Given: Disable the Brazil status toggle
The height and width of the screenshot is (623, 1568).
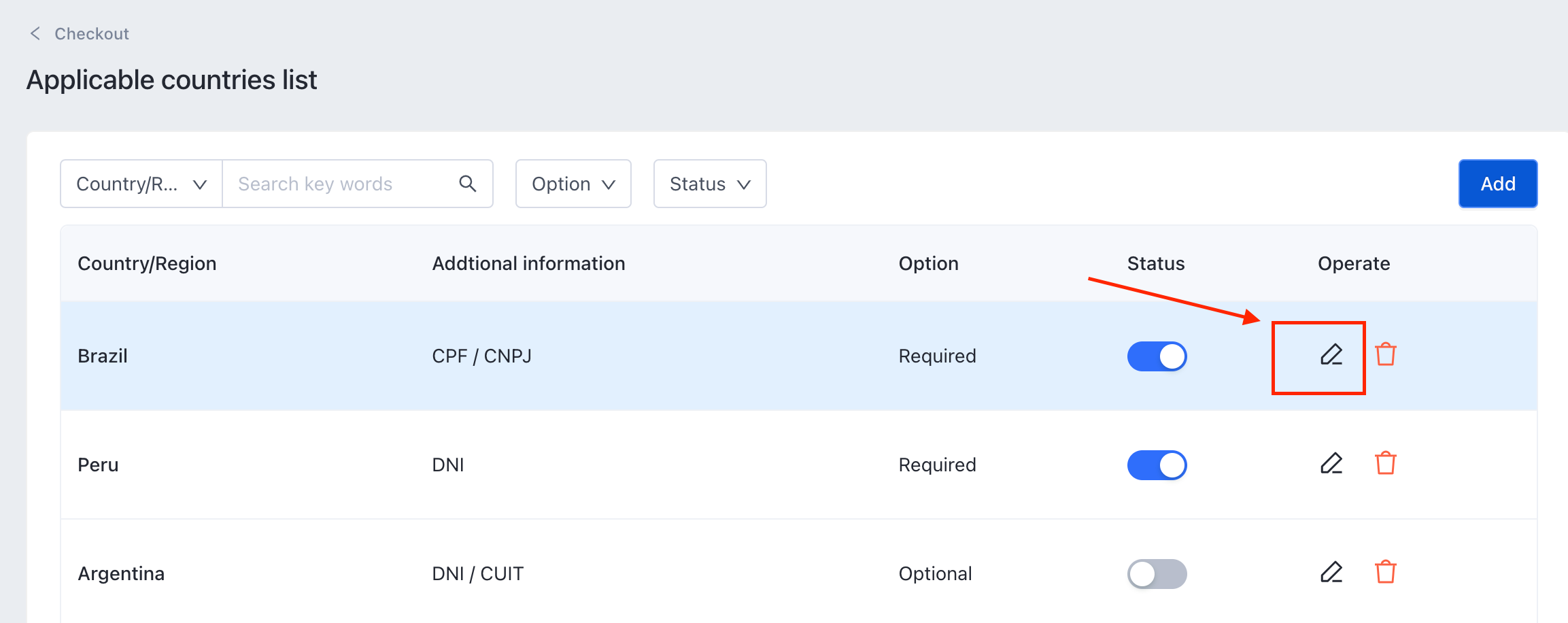Looking at the screenshot, I should click(1157, 356).
